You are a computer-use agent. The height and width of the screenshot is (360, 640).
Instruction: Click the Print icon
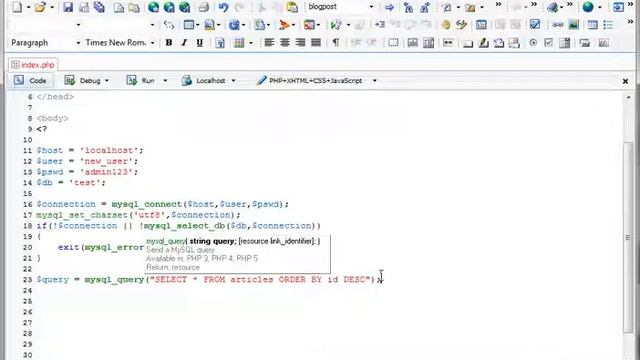(203, 7)
